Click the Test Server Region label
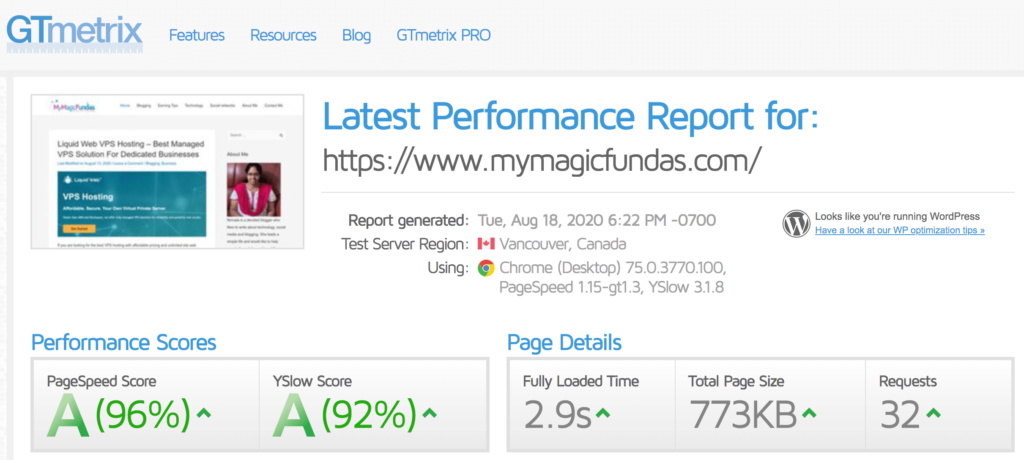The width and height of the screenshot is (1024, 460). coord(405,244)
